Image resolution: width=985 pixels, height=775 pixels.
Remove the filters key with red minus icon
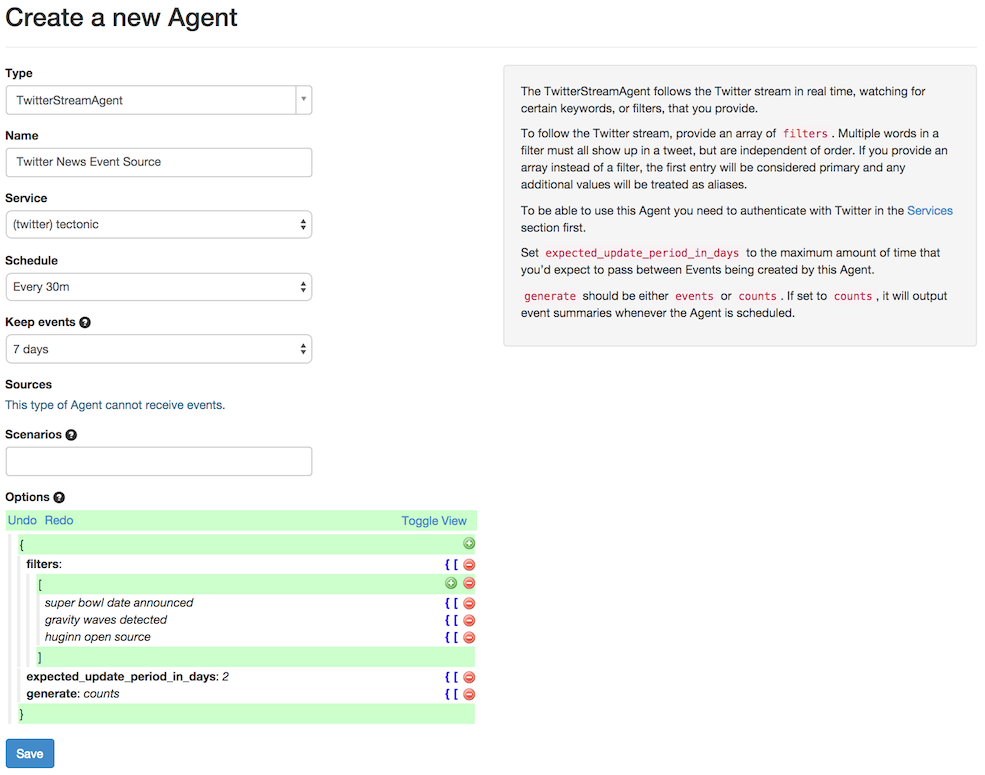[x=469, y=565]
